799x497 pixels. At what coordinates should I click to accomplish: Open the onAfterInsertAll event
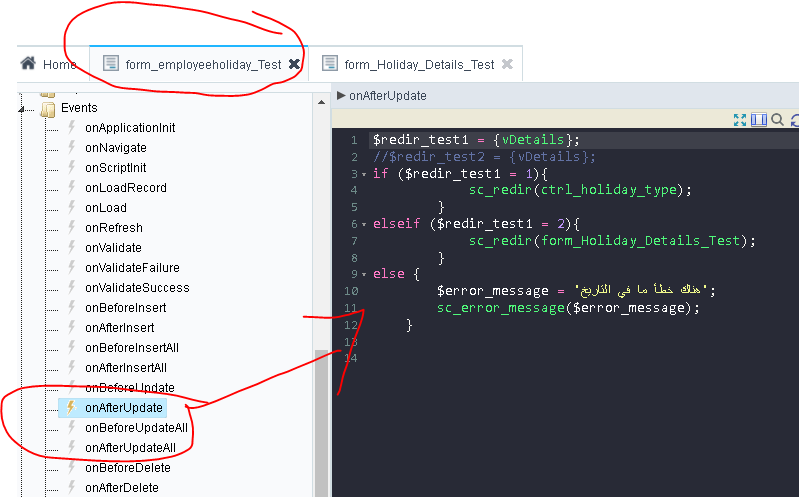(x=126, y=368)
